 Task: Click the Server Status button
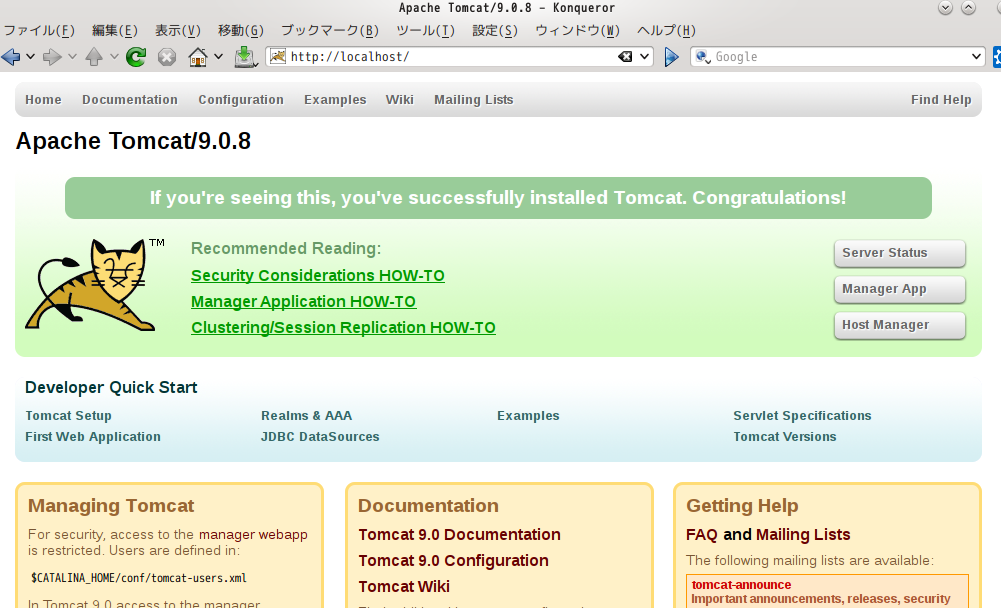coord(899,253)
